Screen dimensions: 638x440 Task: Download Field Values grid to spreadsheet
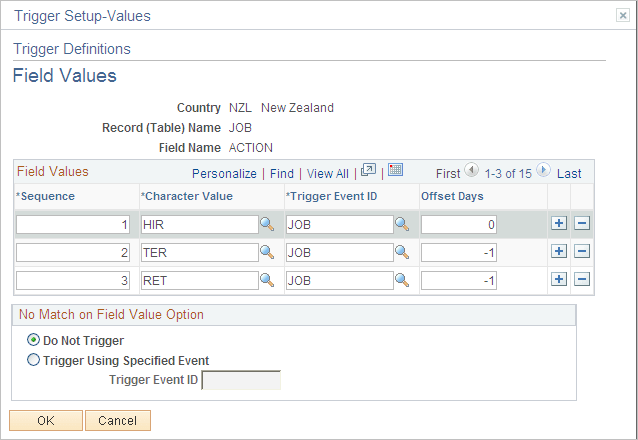pyautogui.click(x=395, y=170)
